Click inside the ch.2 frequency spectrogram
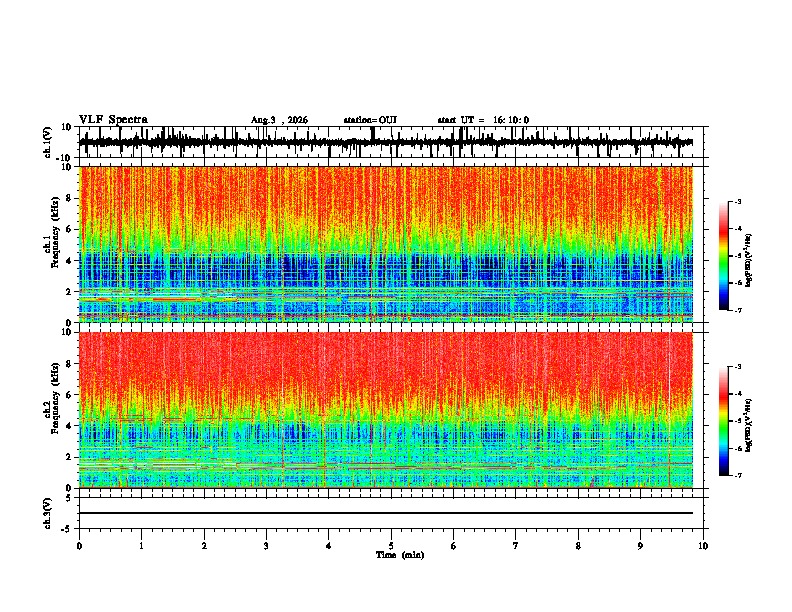This screenshot has width=792, height=612. point(386,410)
